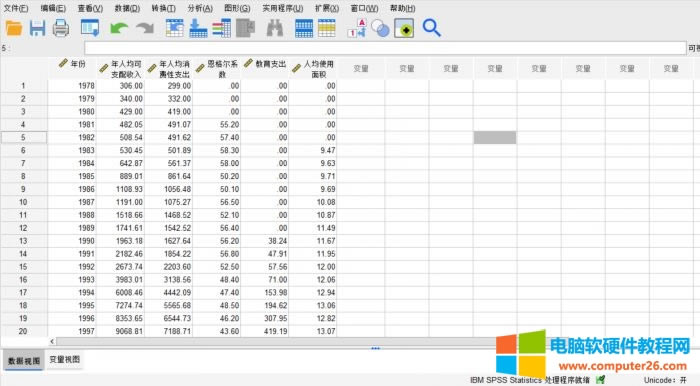Open the 图形(G) menu
Image resolution: width=700 pixels, height=386 pixels.
click(x=237, y=8)
